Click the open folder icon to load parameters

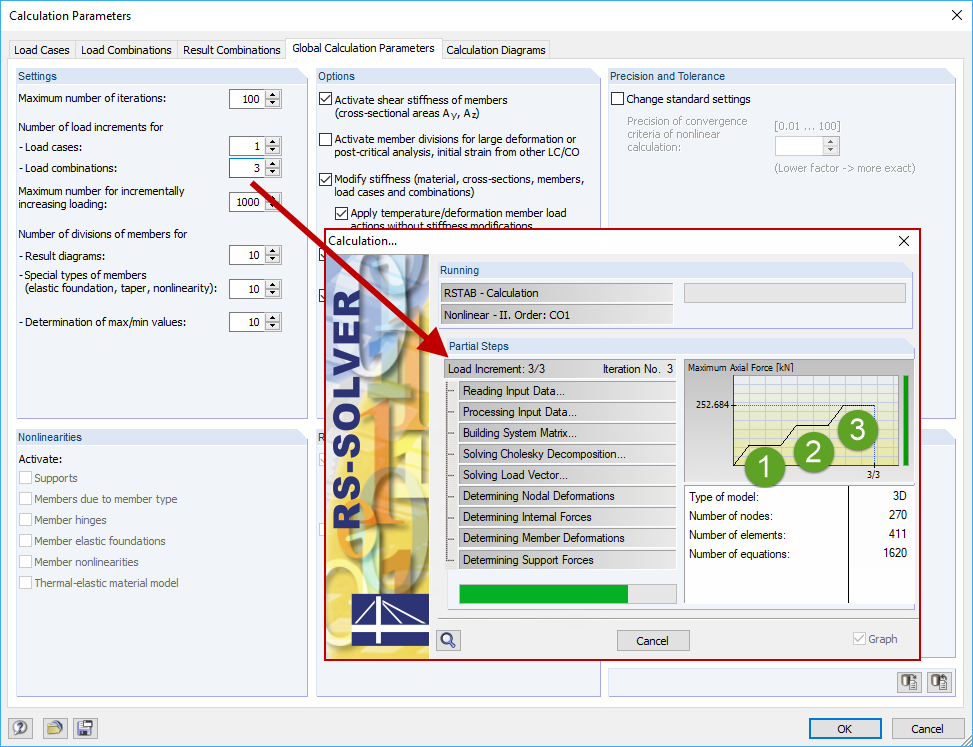(x=55, y=728)
